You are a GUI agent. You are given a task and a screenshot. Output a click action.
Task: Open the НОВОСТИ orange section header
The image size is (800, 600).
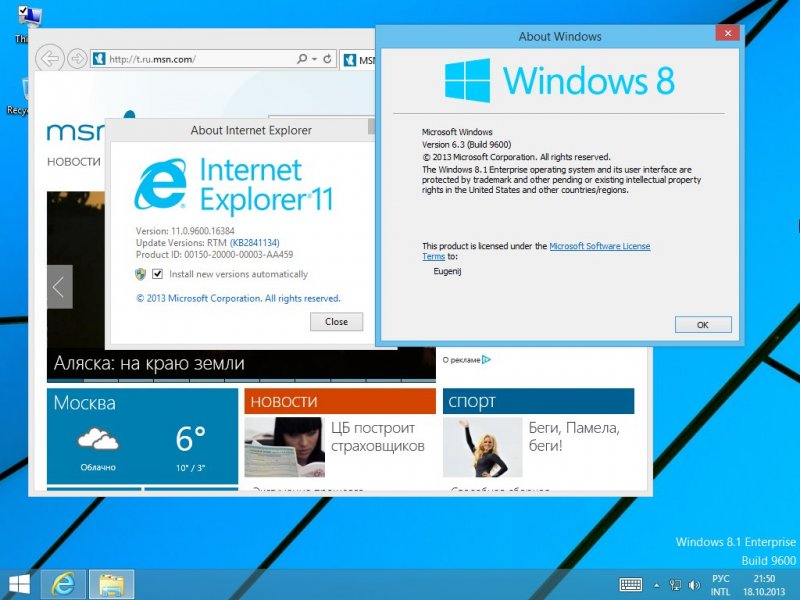(x=340, y=401)
